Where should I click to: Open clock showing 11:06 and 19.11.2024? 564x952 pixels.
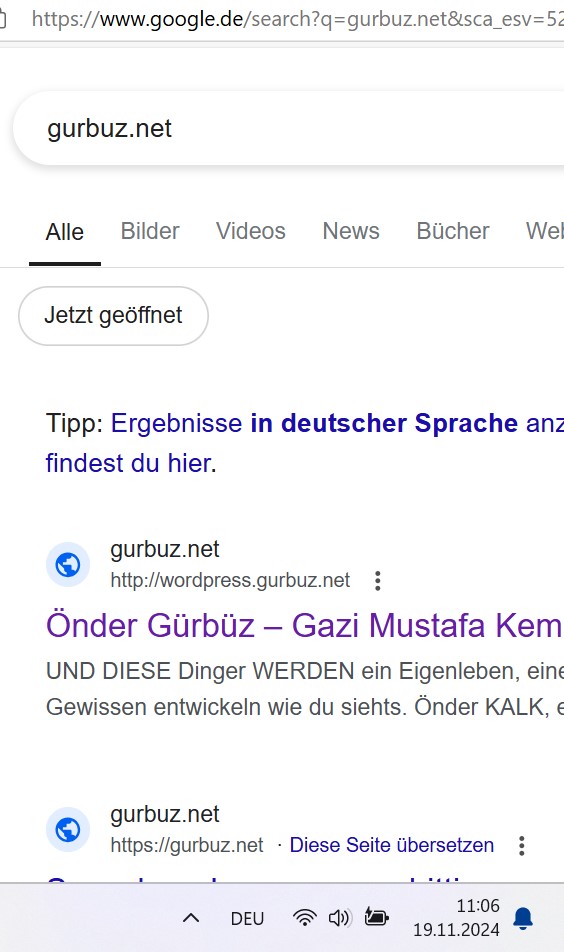tap(457, 918)
